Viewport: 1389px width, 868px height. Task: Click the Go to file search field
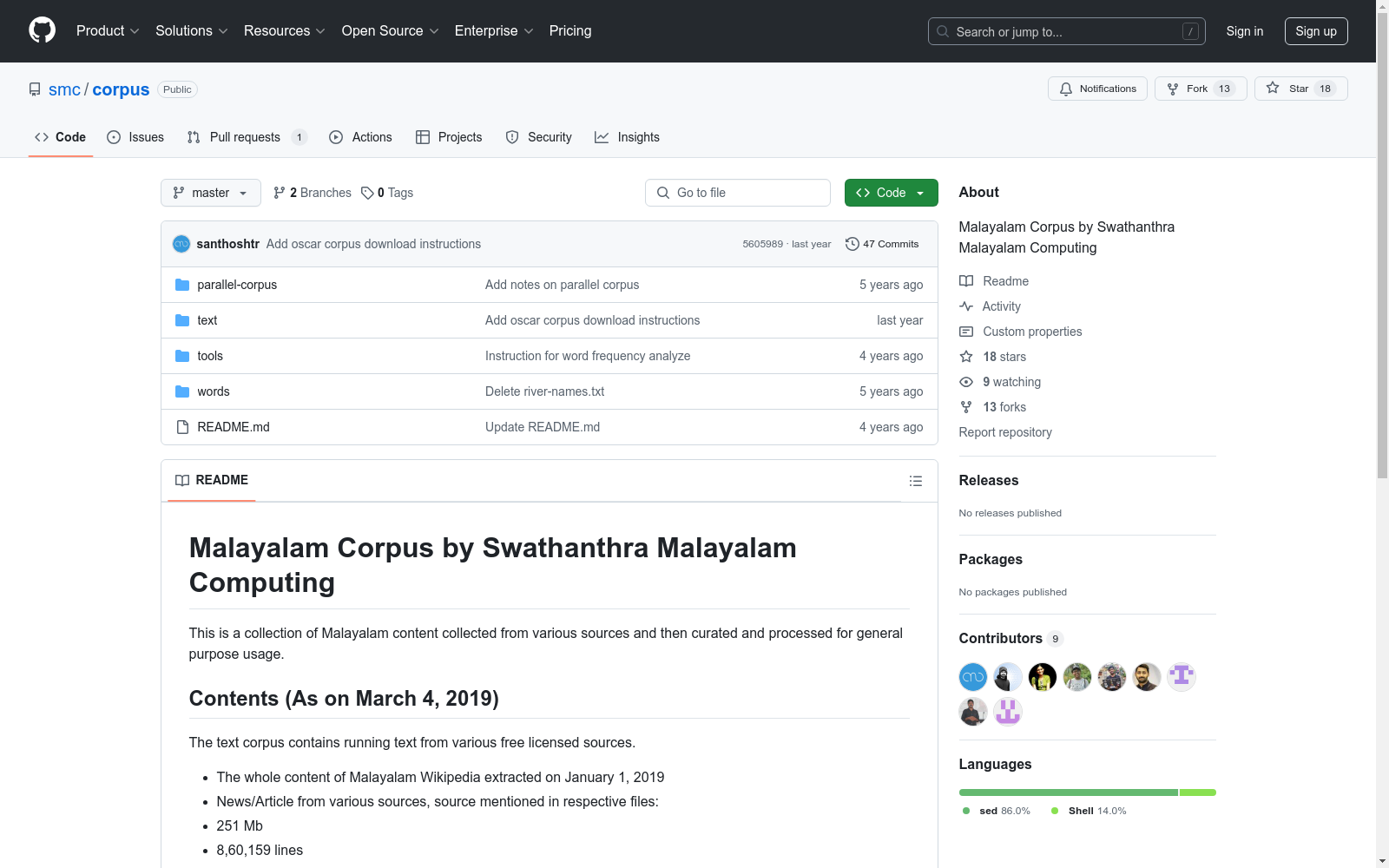click(x=738, y=193)
